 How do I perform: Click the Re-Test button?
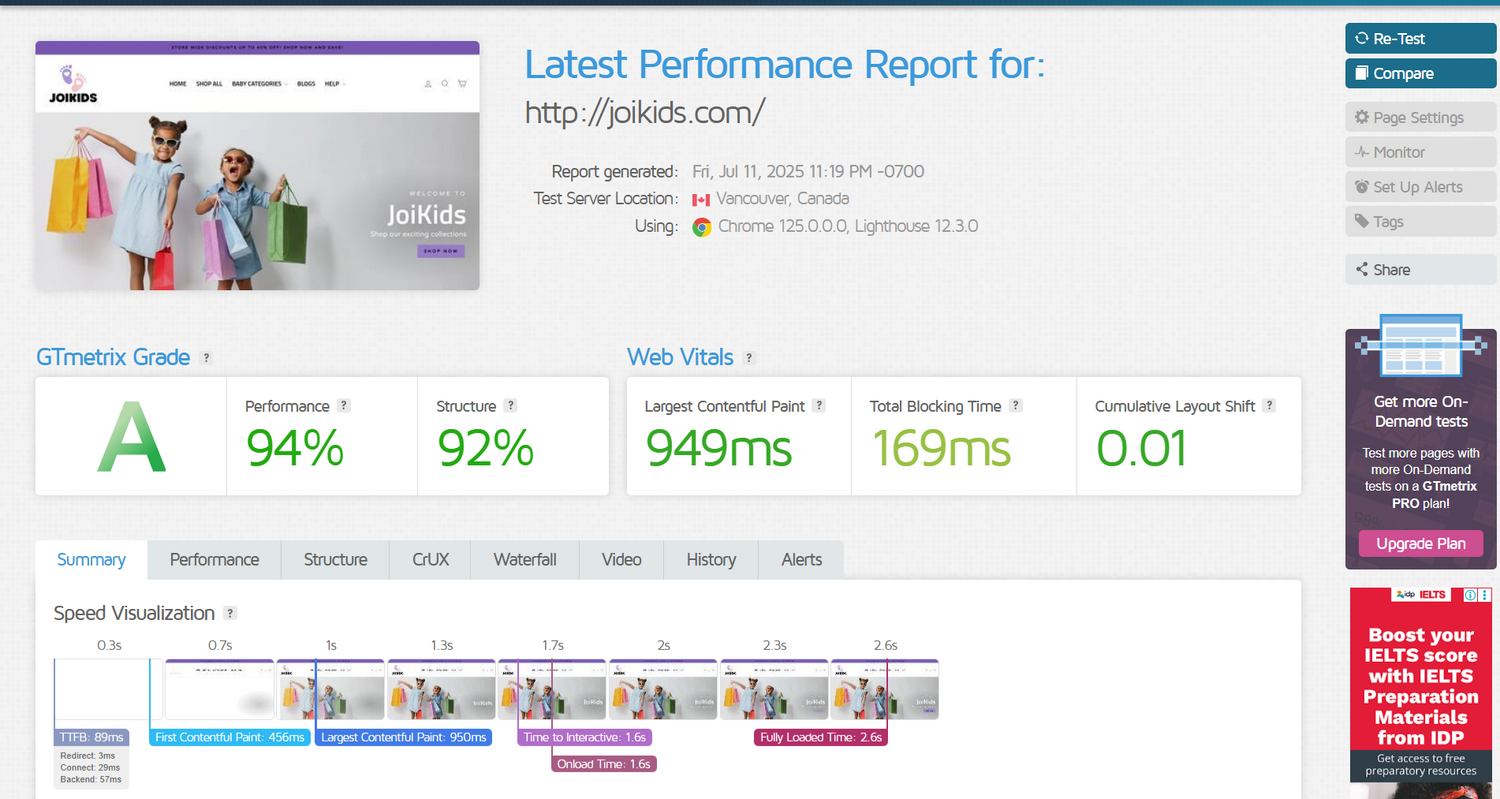1420,38
